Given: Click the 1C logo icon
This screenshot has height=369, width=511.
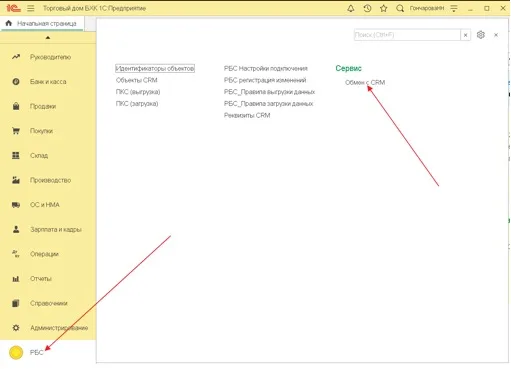Looking at the screenshot, I should pyautogui.click(x=14, y=8).
